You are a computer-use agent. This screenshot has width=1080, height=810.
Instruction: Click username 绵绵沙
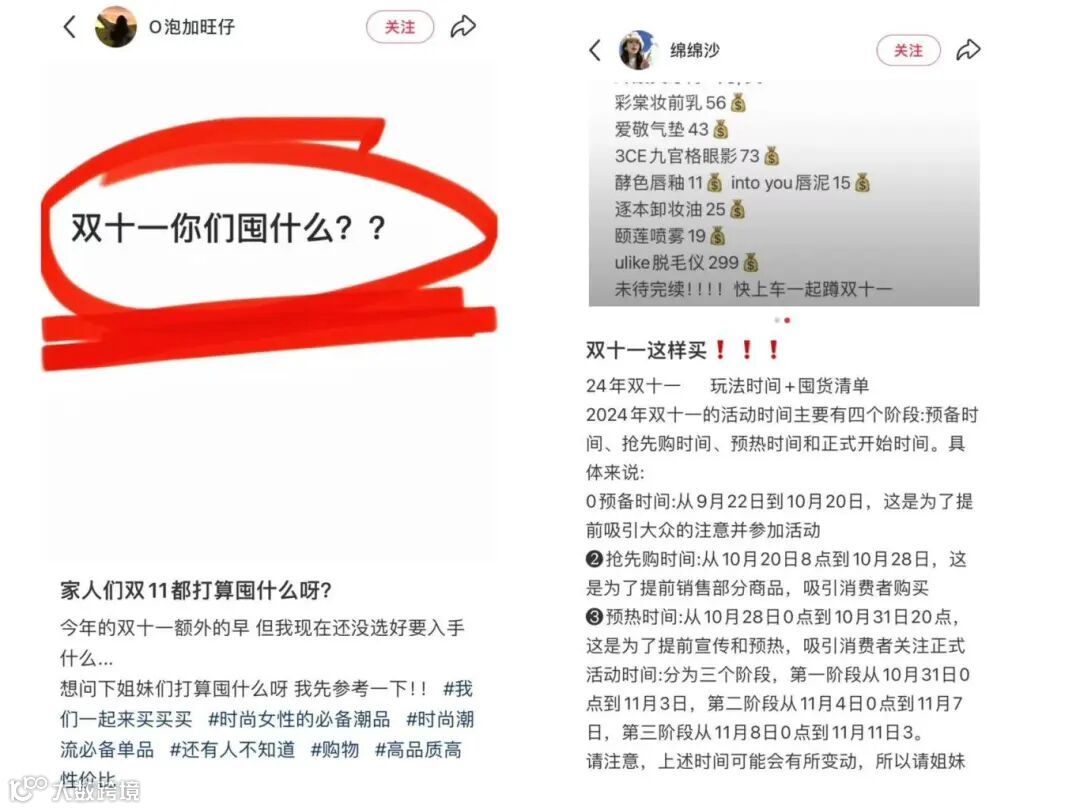(695, 50)
